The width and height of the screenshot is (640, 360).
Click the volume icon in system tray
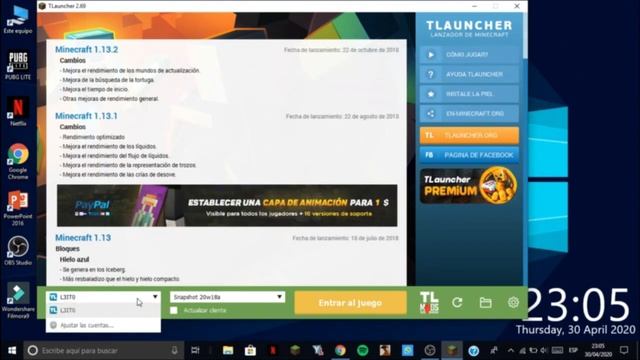(x=544, y=350)
